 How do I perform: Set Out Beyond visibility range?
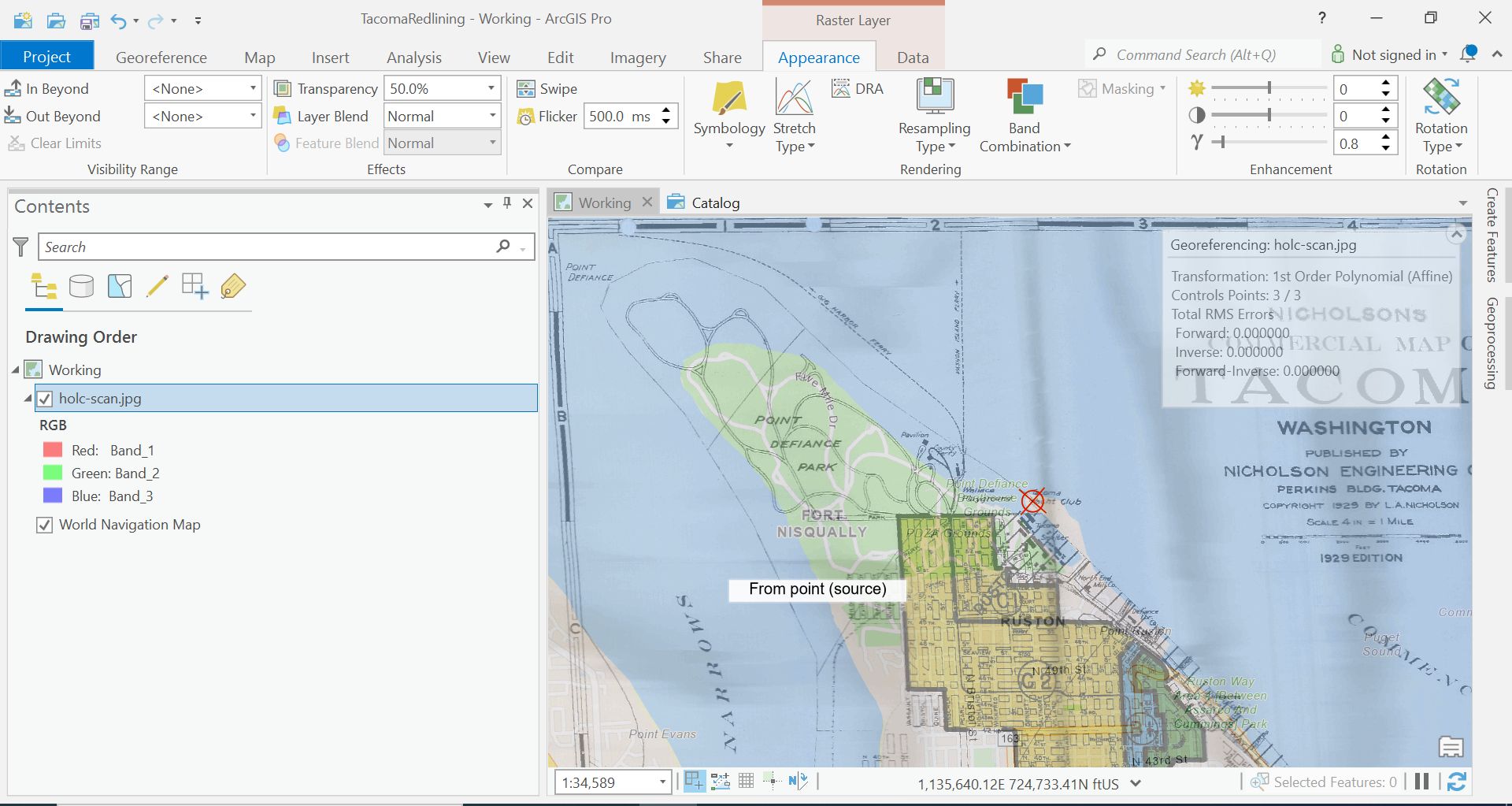[x=52, y=117]
